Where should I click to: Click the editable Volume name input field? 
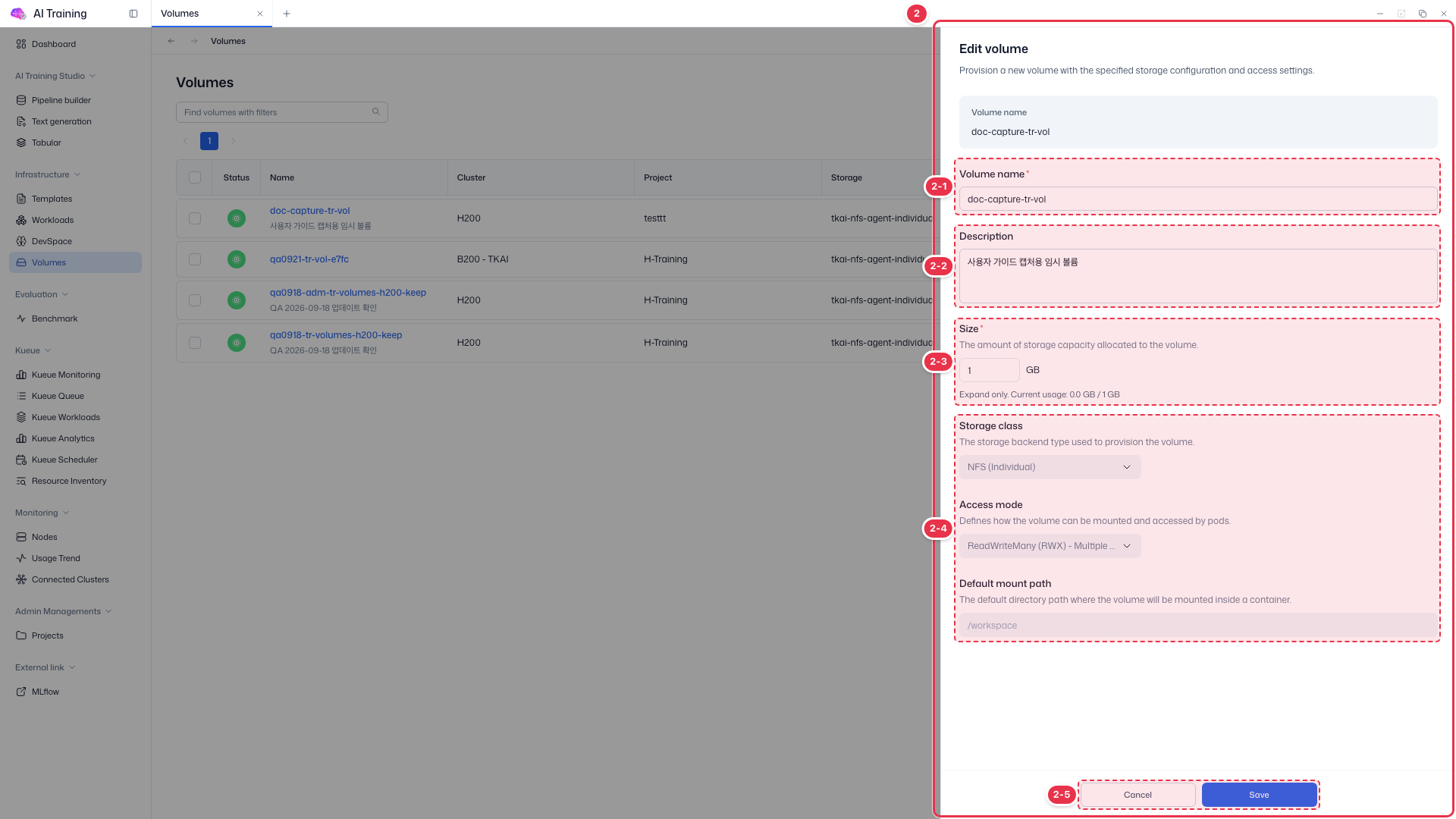click(1198, 199)
